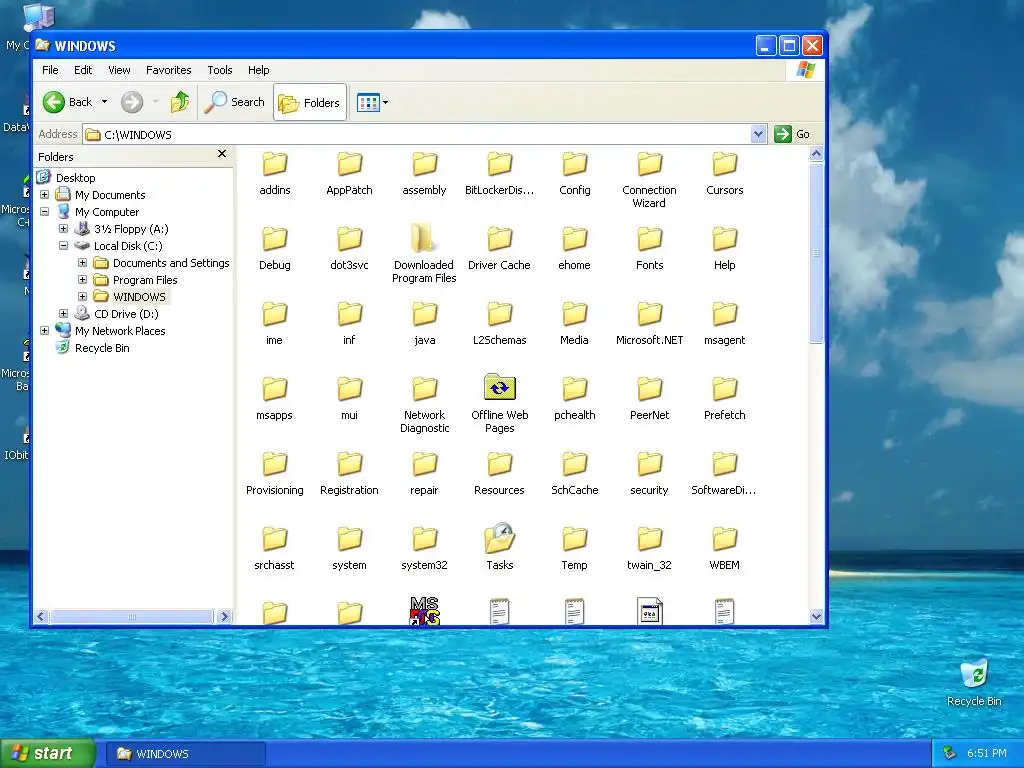The image size is (1024, 768).
Task: Click the 6:51 PM clock
Action: 987,754
